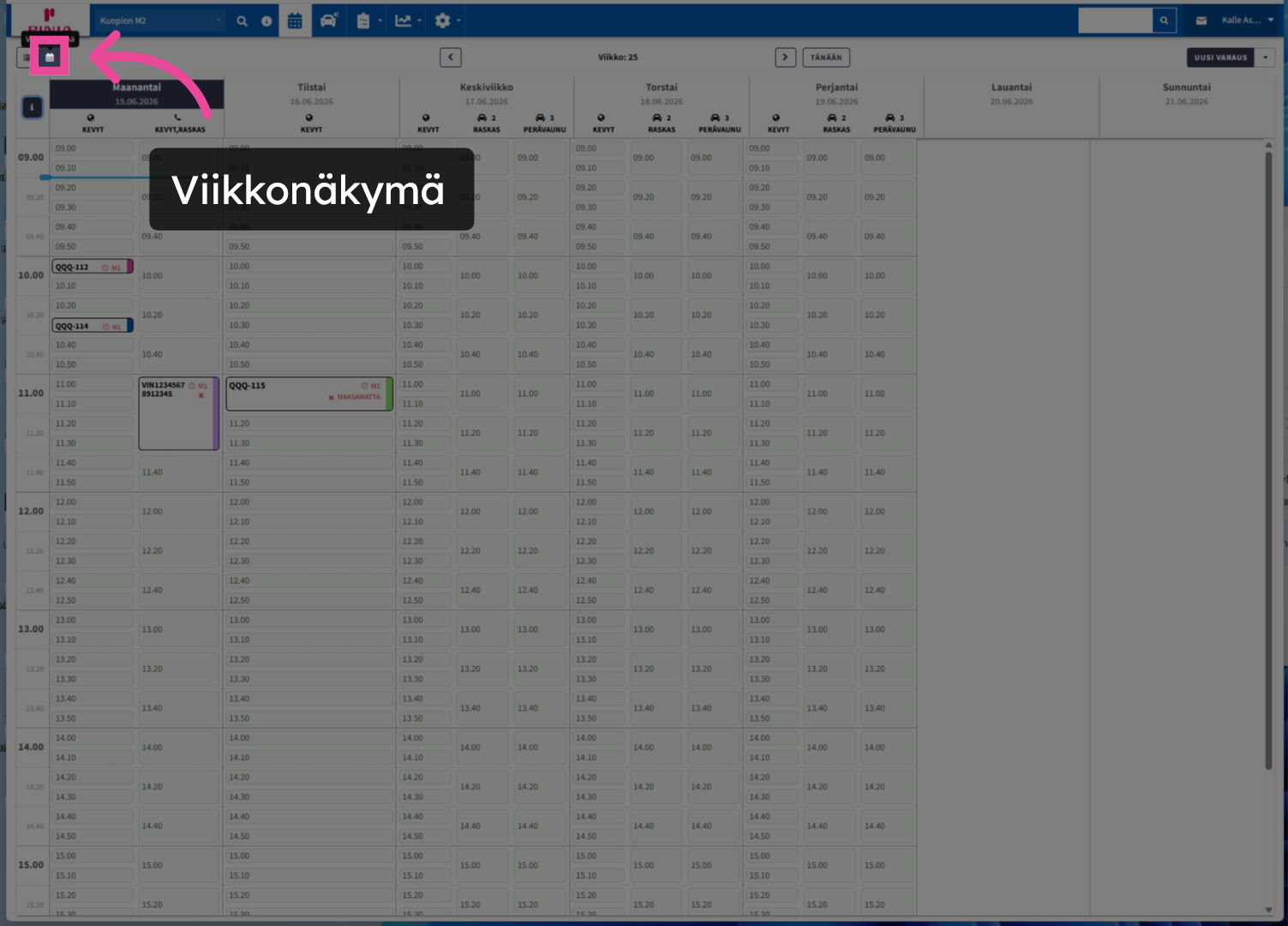Click the station info icon in top bar

[267, 21]
